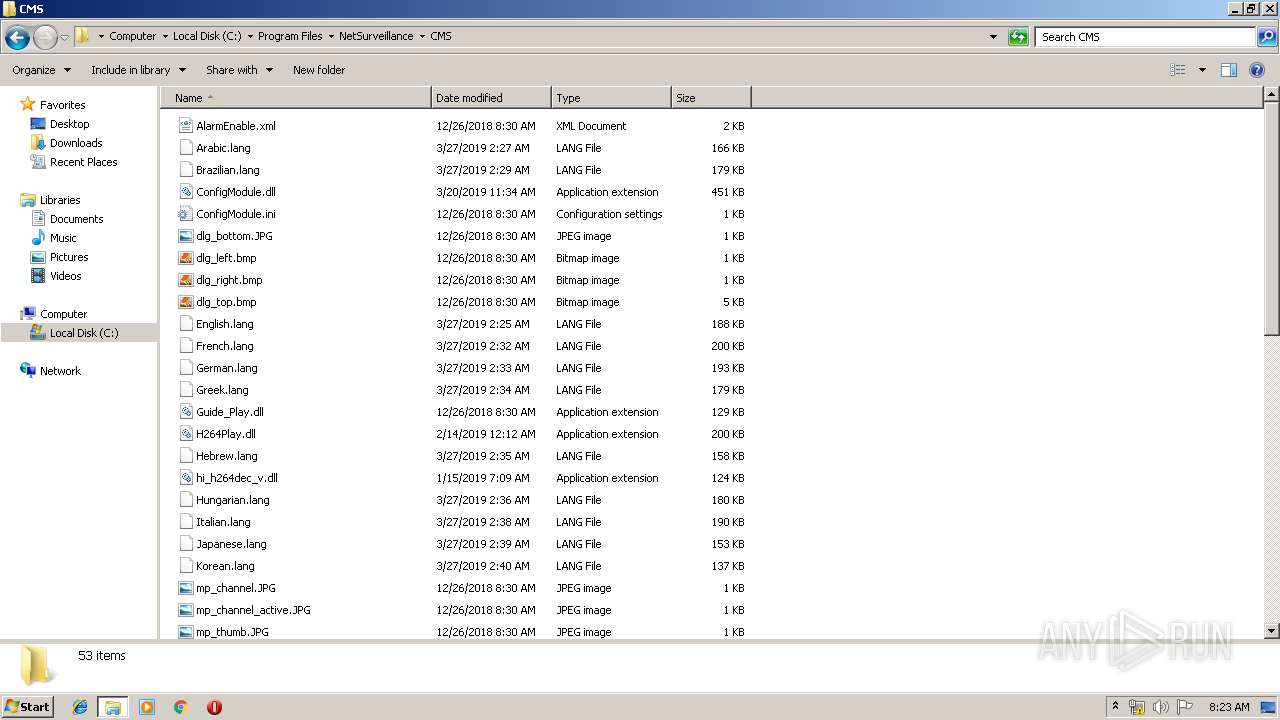
Task: Go to Local Disk (C:) breadcrumb
Action: point(207,36)
